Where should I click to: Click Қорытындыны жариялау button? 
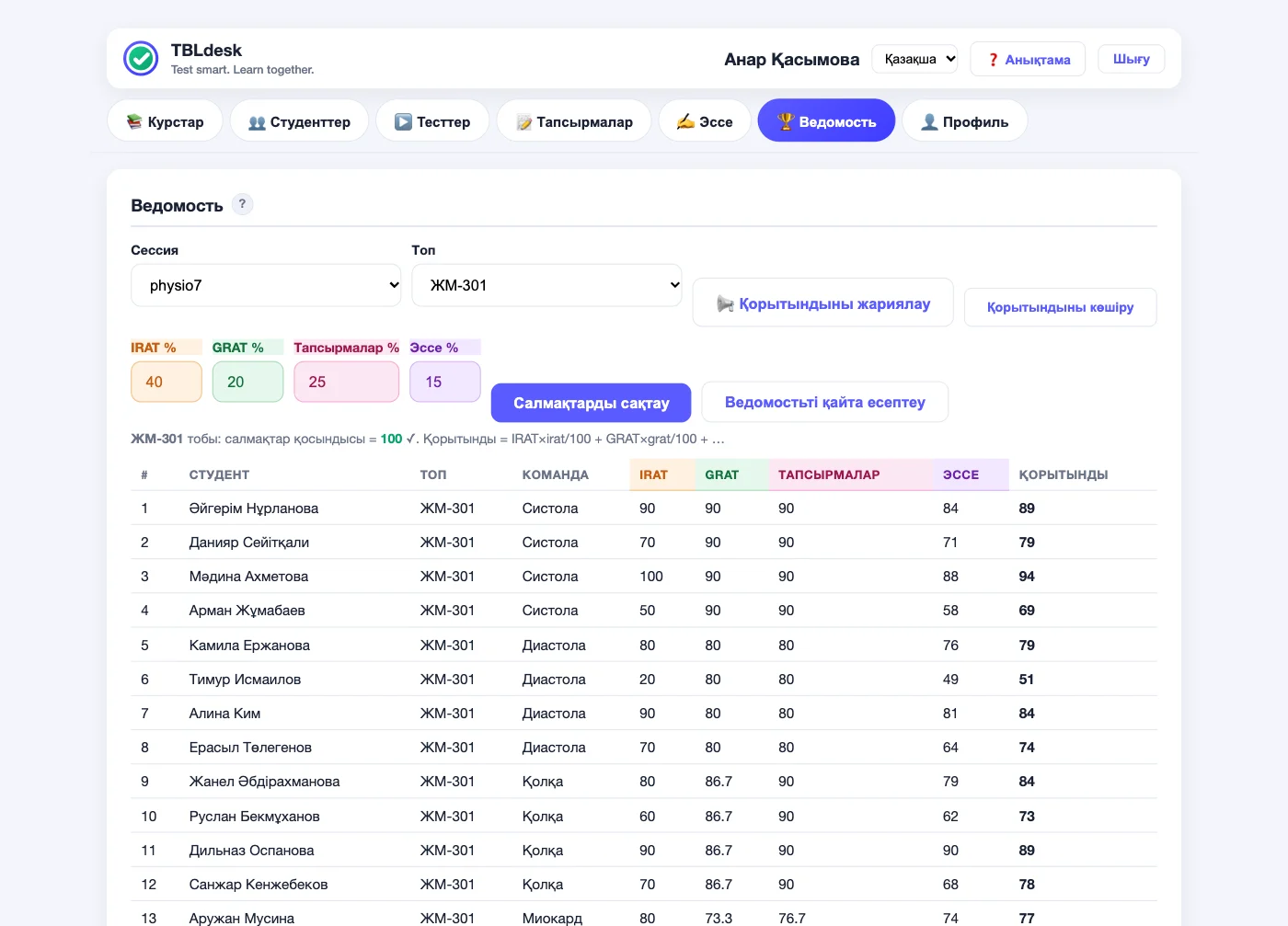822,303
